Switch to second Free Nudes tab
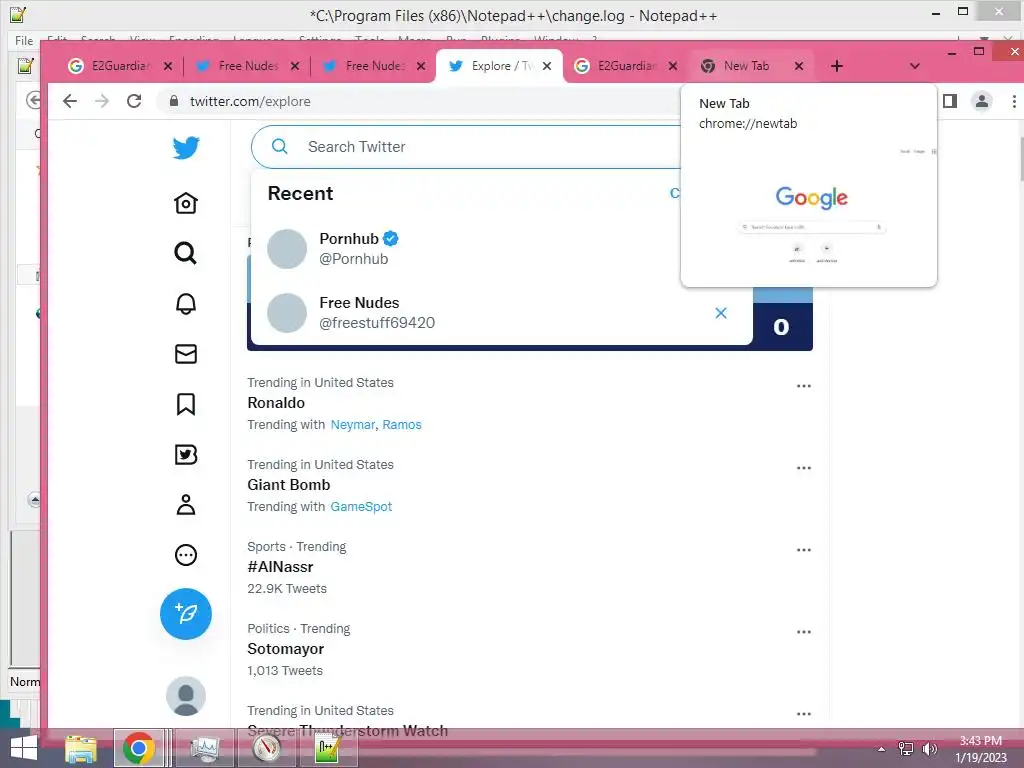The image size is (1024, 768). pyautogui.click(x=375, y=66)
